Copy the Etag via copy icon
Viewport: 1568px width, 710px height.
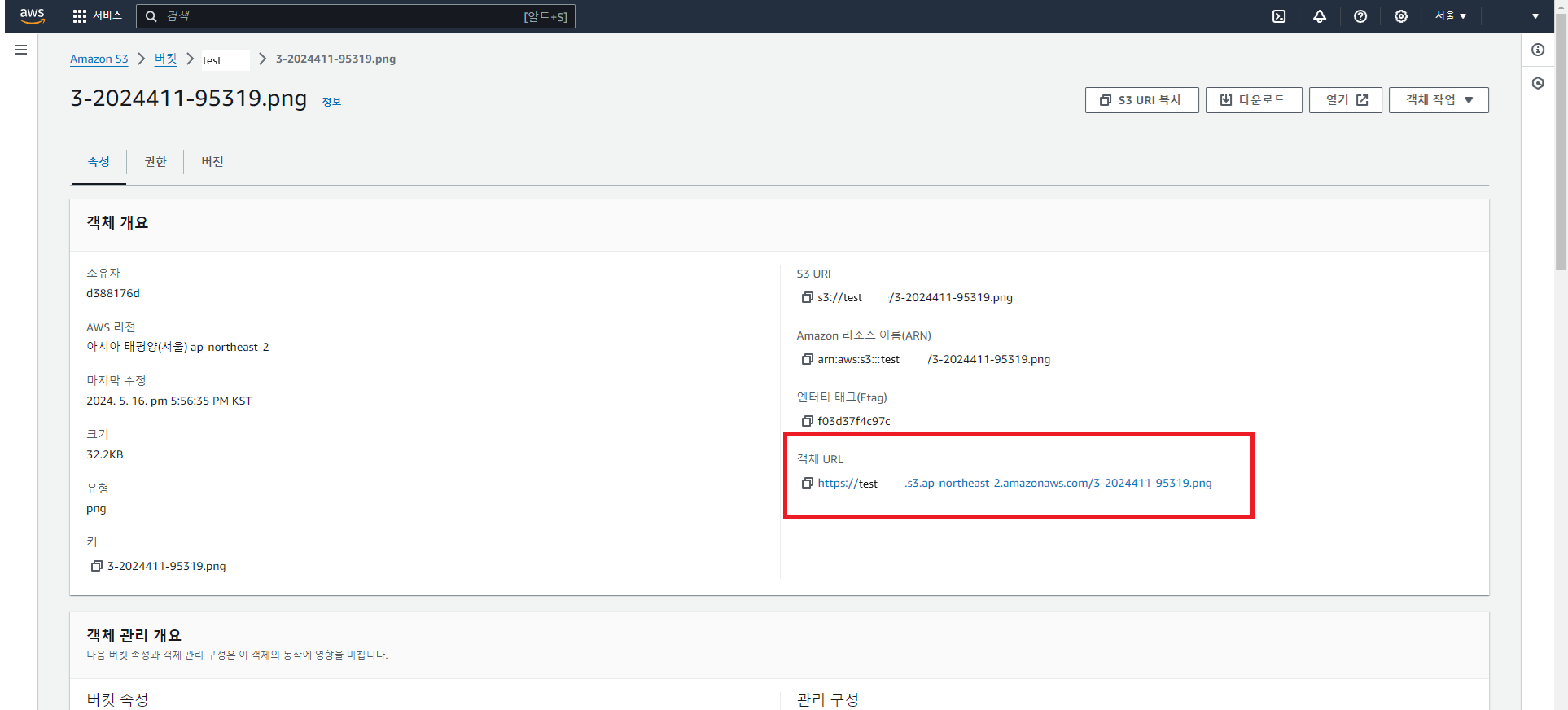[808, 421]
